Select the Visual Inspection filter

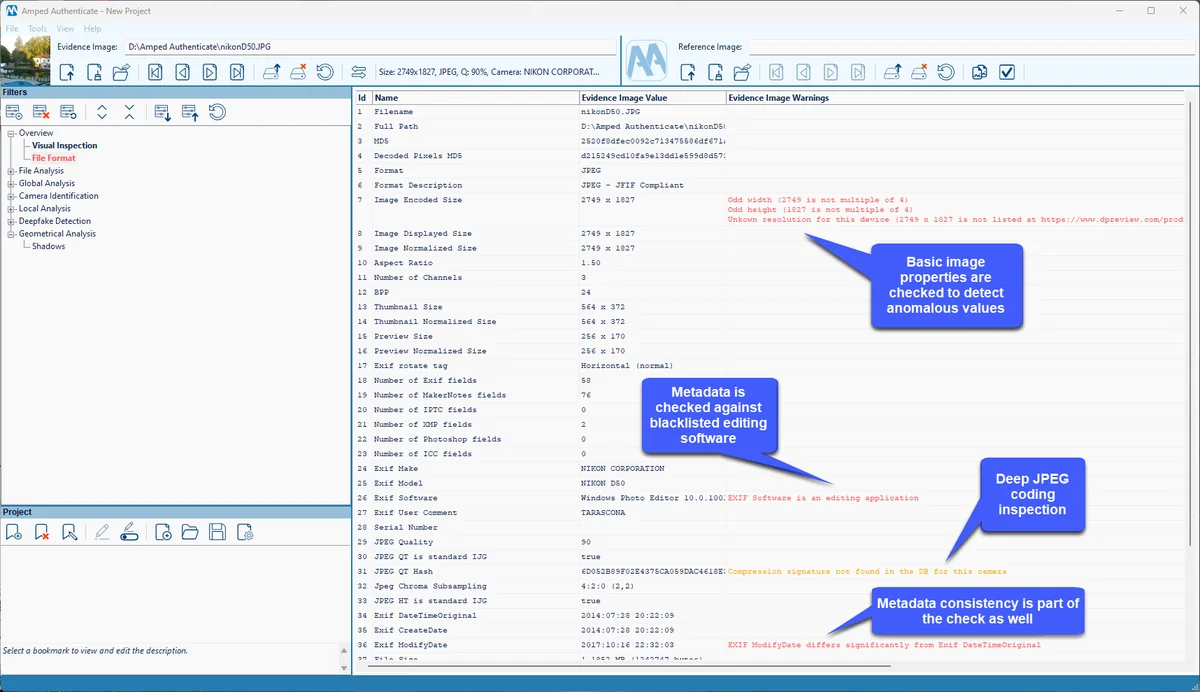[64, 146]
